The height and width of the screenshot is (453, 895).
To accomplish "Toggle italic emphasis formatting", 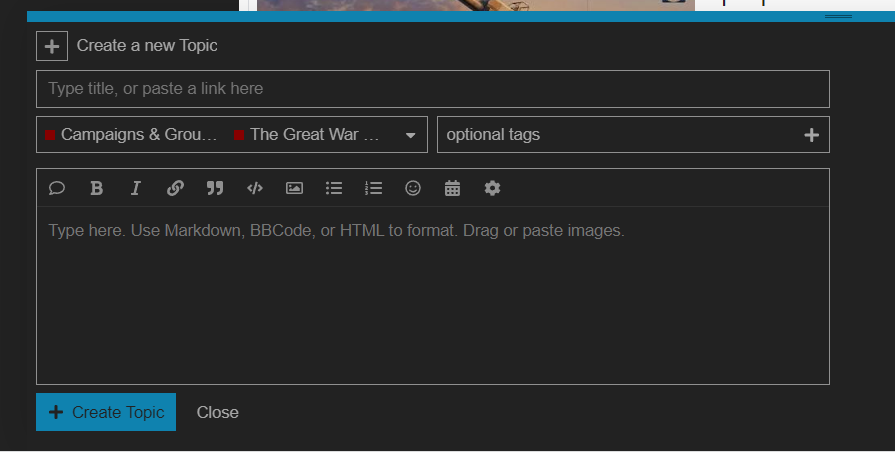I will (136, 188).
